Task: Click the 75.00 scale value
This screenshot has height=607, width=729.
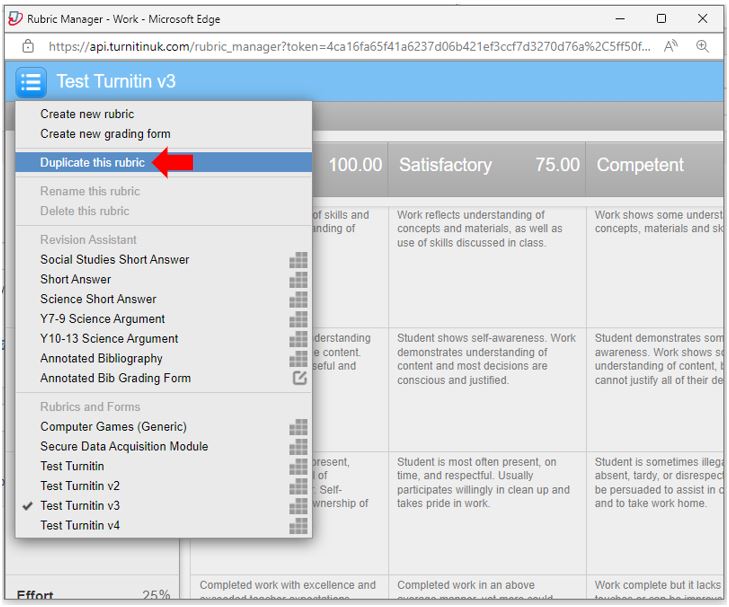Action: pyautogui.click(x=557, y=165)
